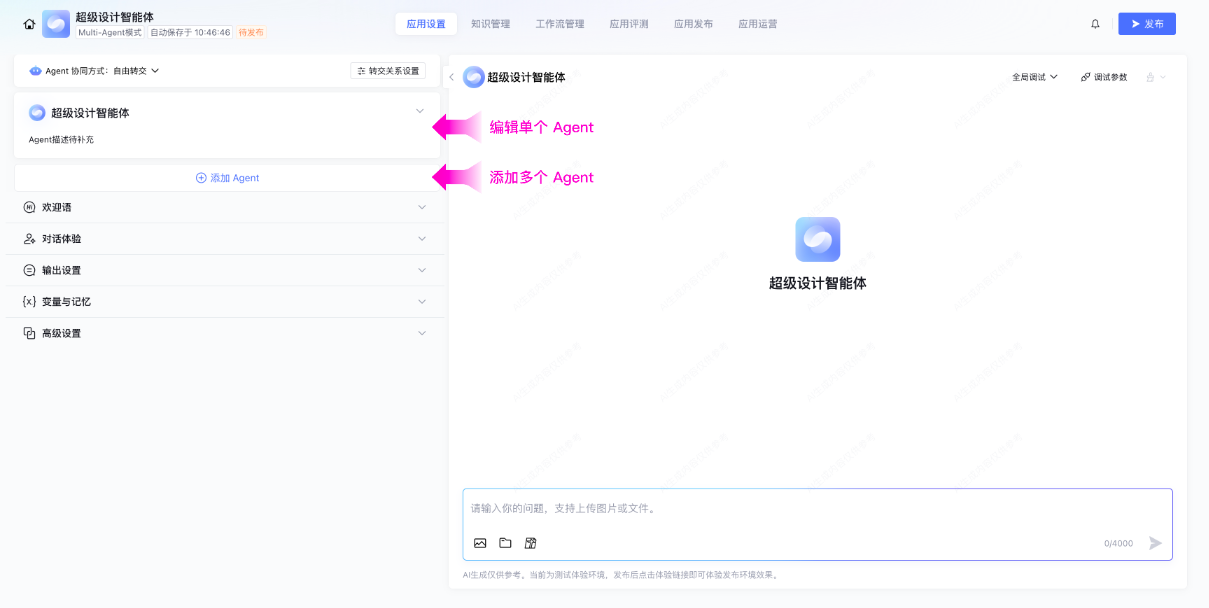
Task: Send the message with the arrow icon
Action: (x=1155, y=543)
